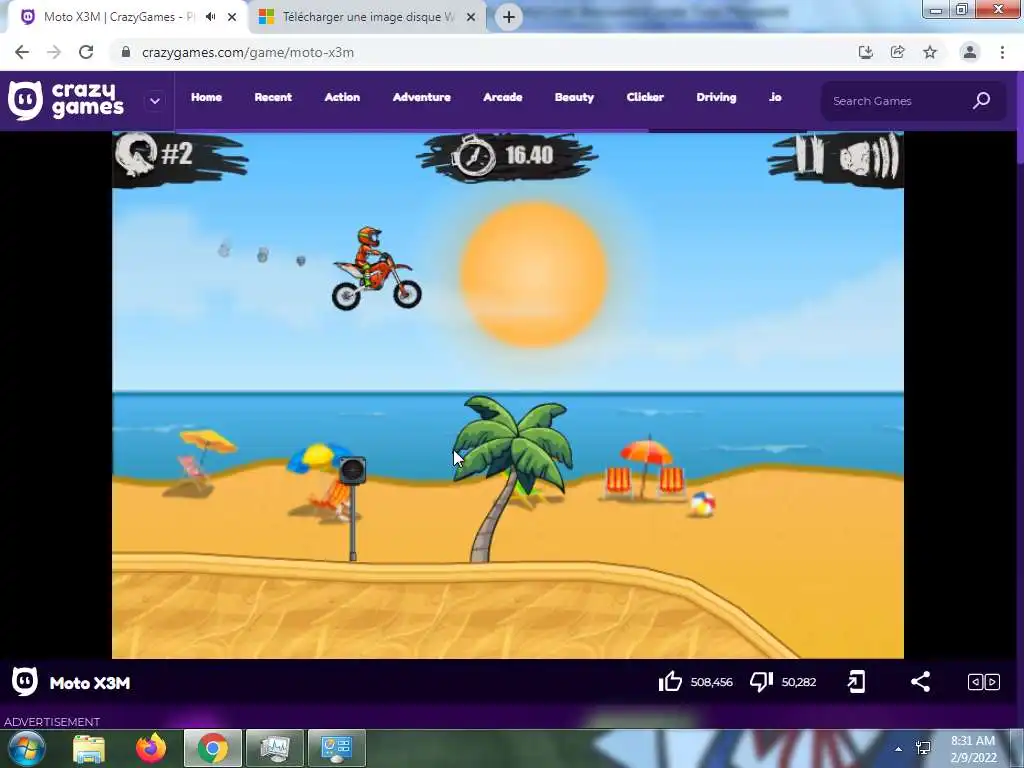Close the Télécharger une image disque tab

coord(471,18)
